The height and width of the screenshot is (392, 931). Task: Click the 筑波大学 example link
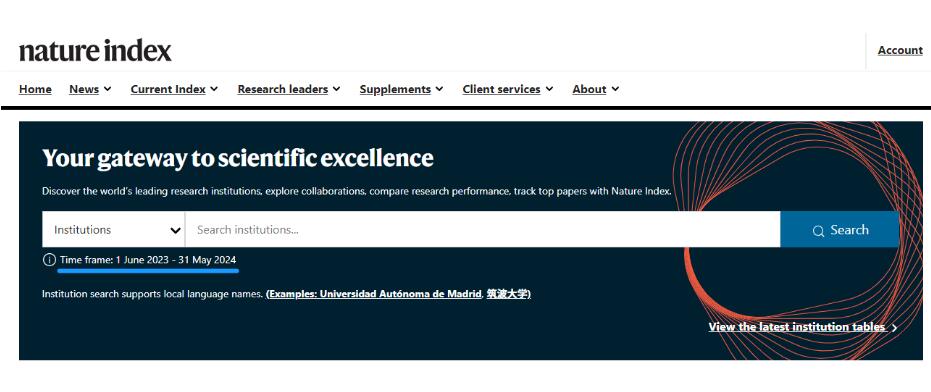(x=507, y=294)
